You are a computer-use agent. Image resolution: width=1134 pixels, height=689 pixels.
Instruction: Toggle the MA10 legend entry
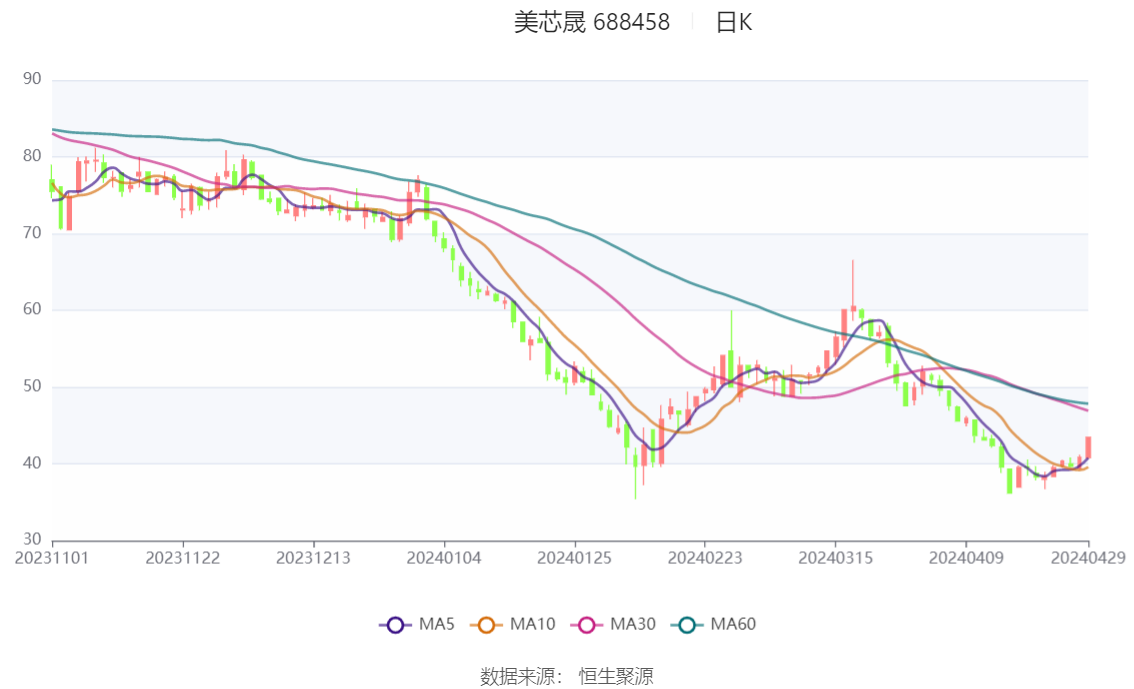click(x=513, y=625)
